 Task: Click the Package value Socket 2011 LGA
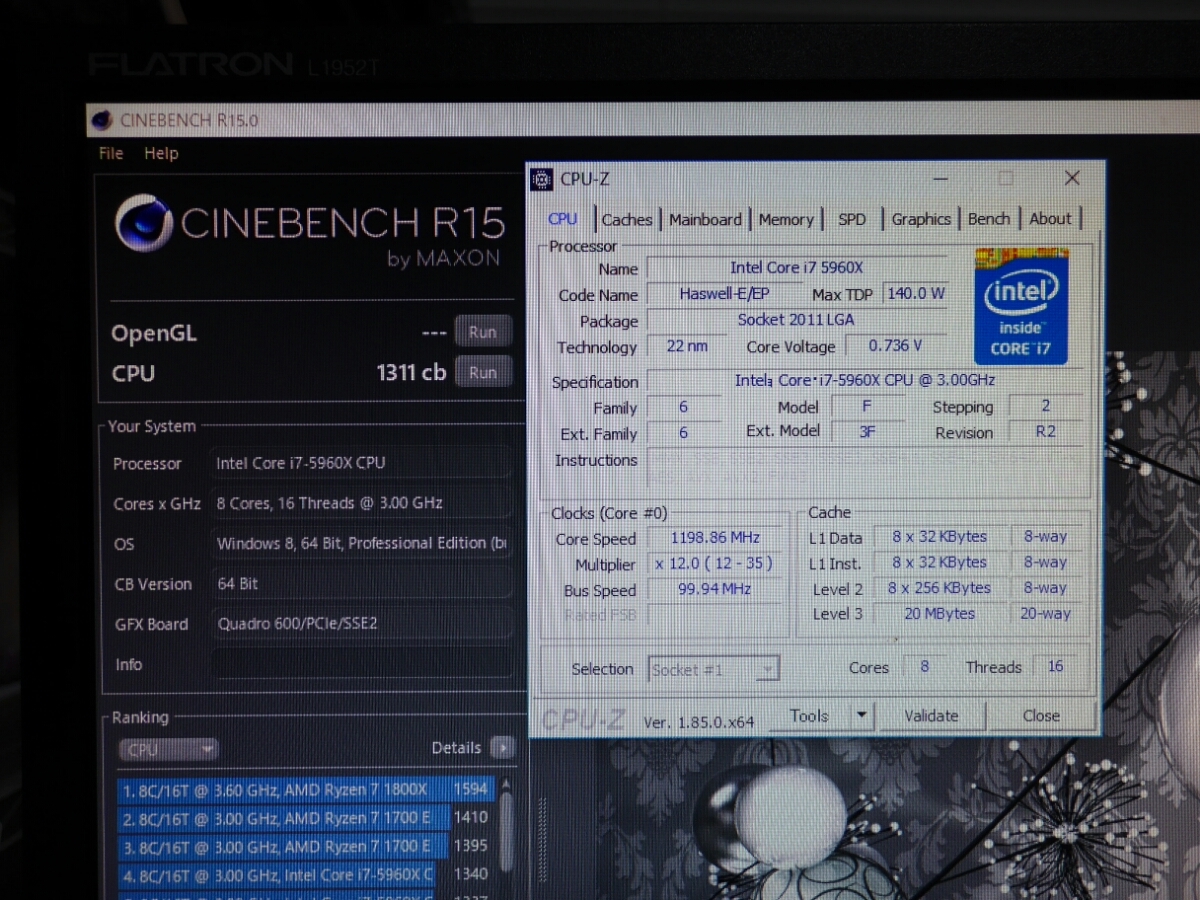(797, 320)
